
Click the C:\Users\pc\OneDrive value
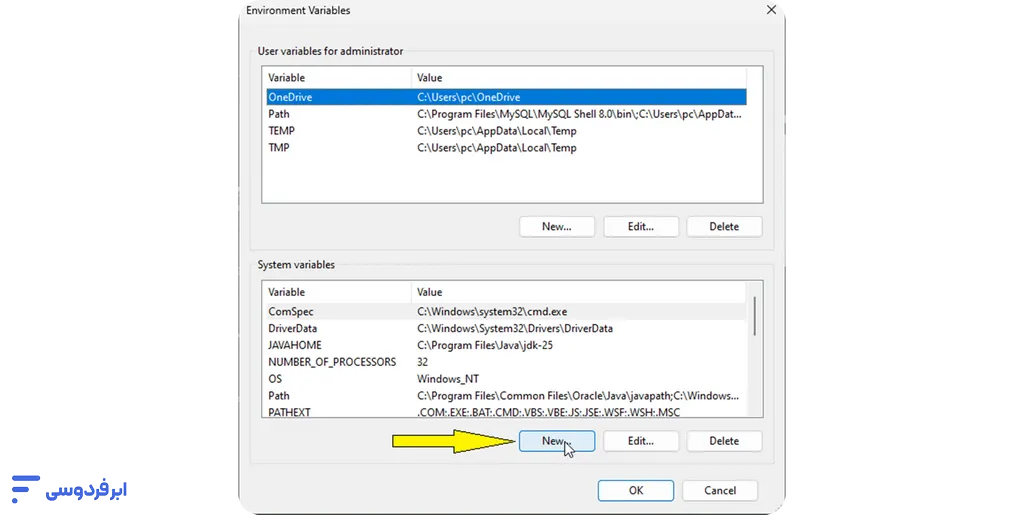point(469,97)
